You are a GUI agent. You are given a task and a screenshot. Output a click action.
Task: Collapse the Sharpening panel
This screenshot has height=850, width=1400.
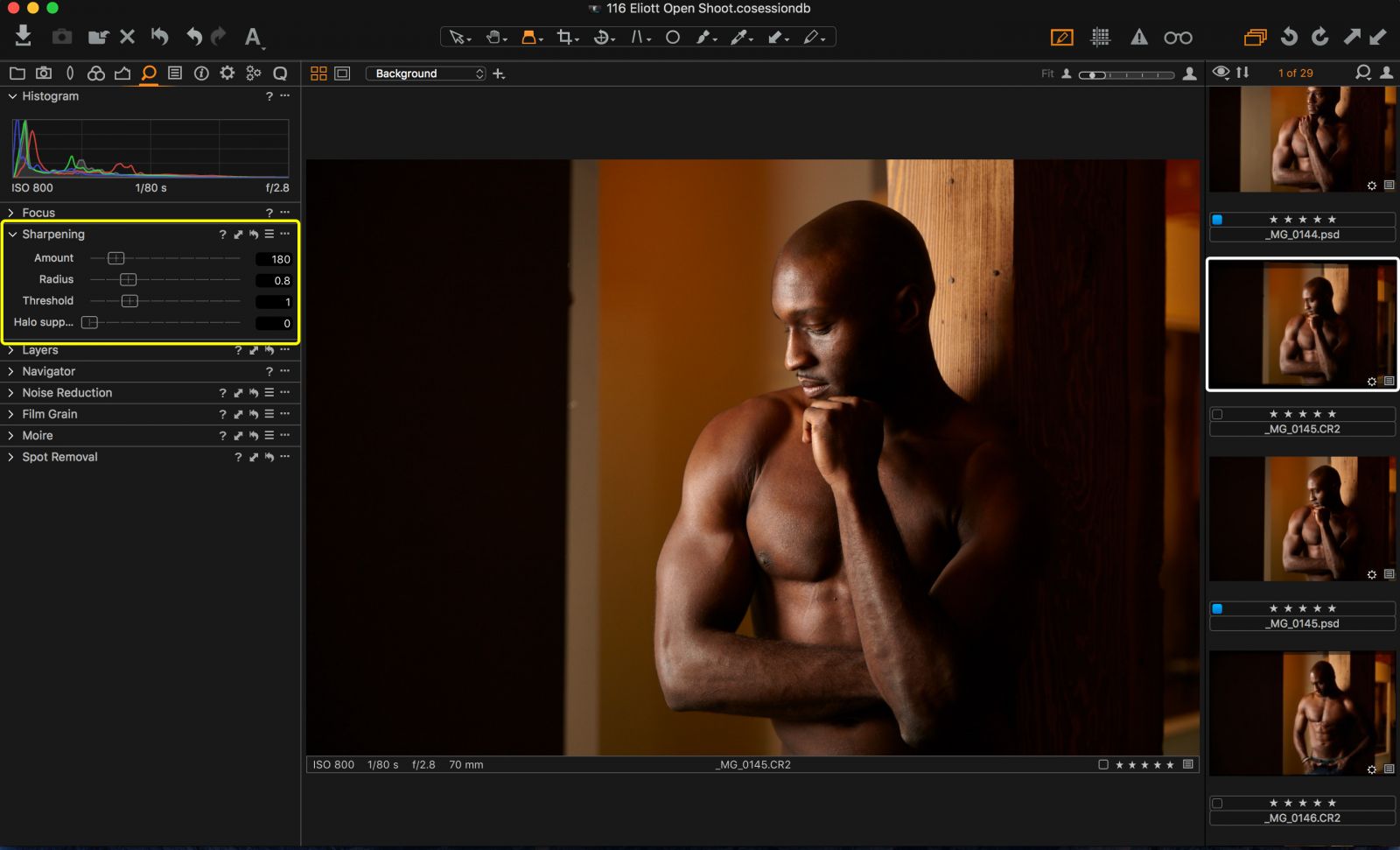coord(12,234)
